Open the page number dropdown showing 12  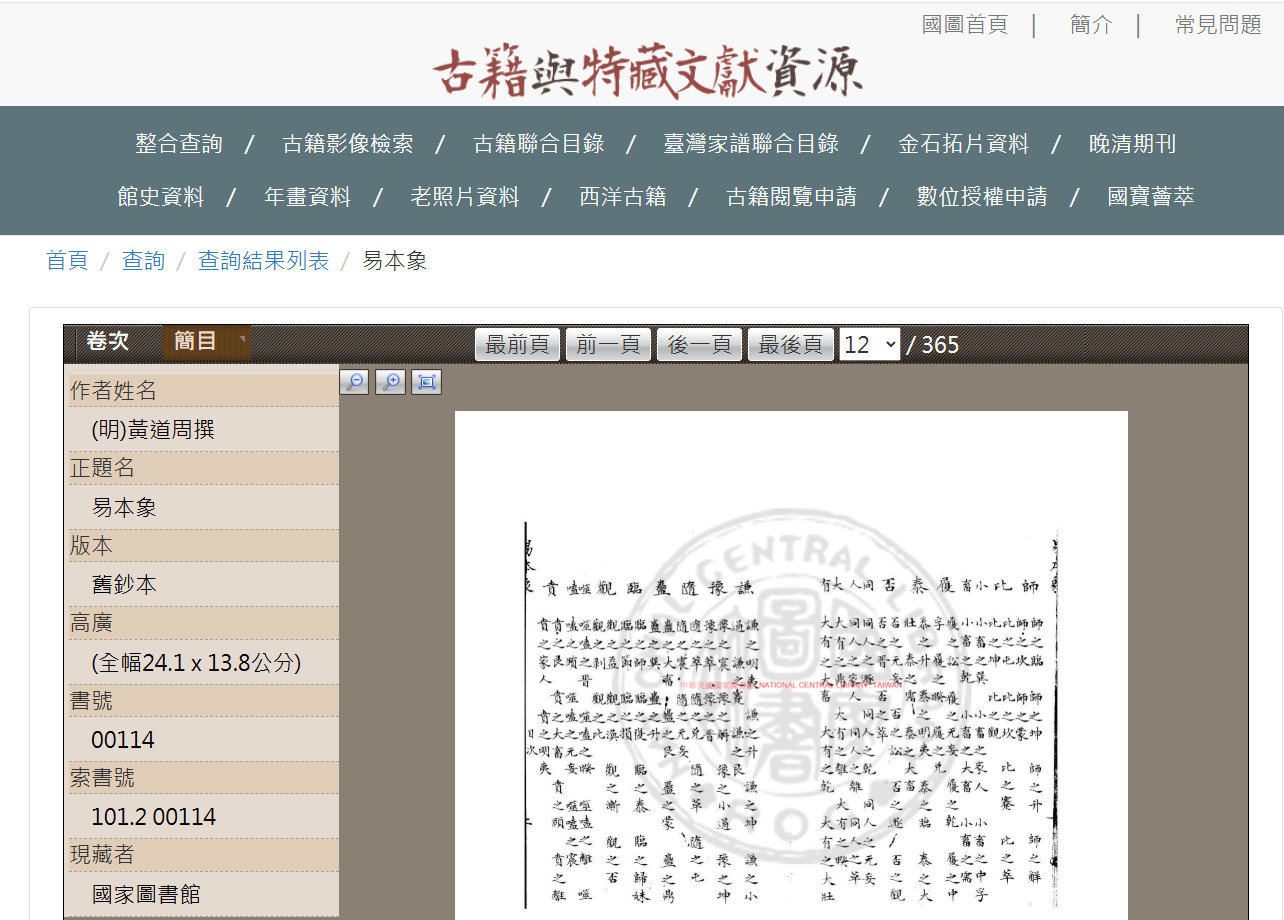tap(870, 345)
